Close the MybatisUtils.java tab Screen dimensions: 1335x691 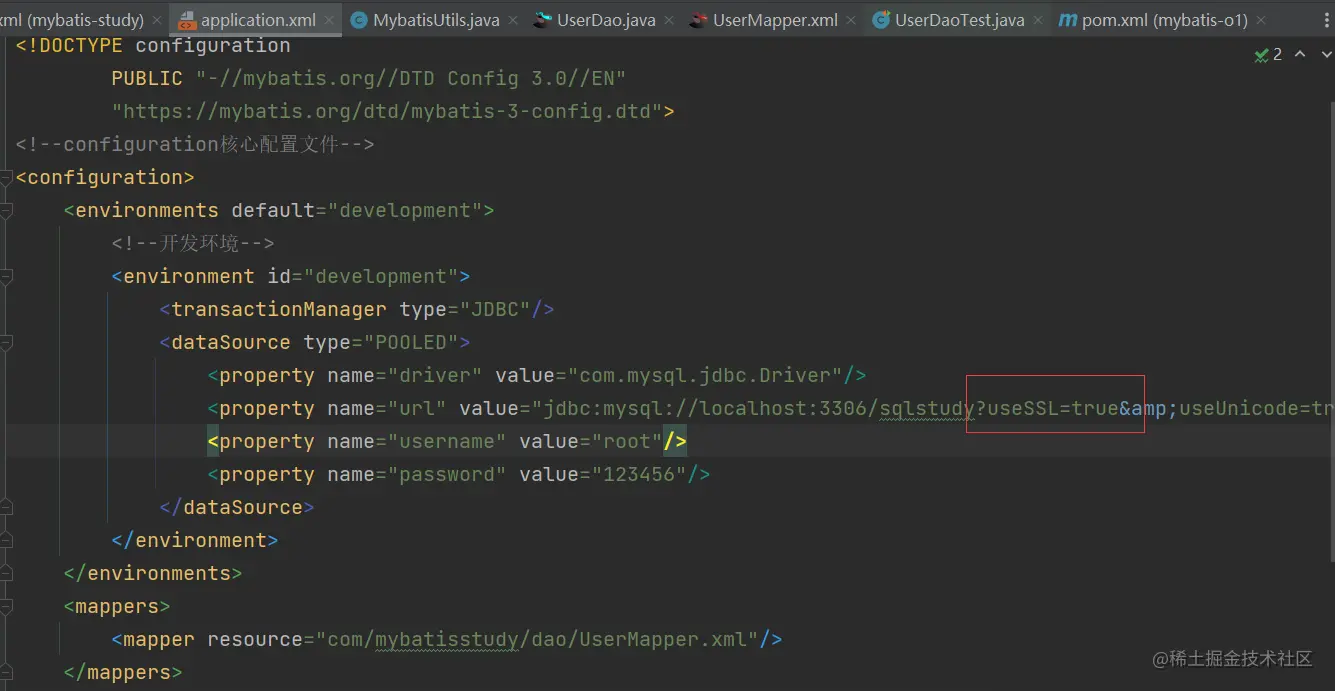(x=512, y=20)
